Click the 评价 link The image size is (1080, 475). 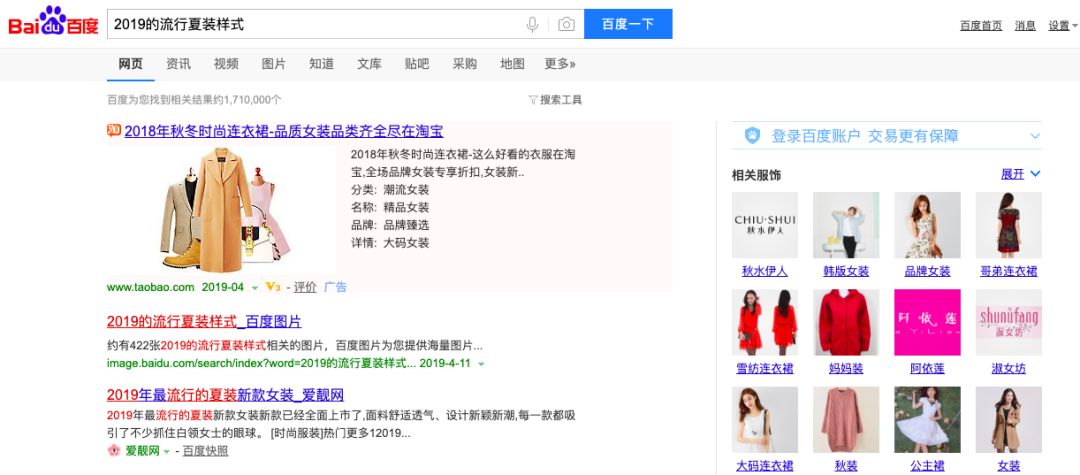point(305,287)
